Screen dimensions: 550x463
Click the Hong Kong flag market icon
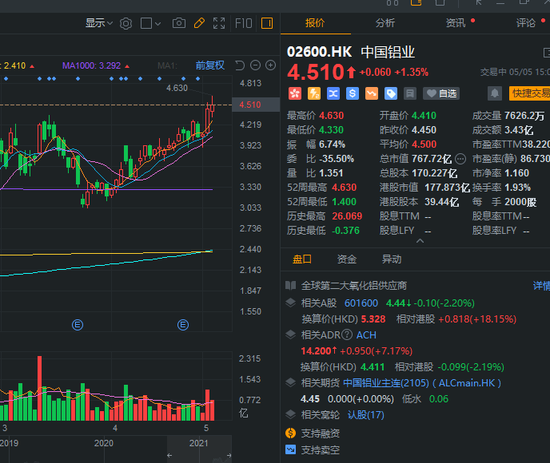[x=295, y=94]
